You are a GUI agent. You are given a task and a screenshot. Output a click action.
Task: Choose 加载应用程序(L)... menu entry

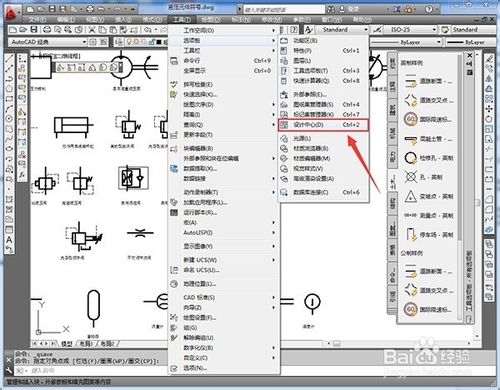(224, 202)
